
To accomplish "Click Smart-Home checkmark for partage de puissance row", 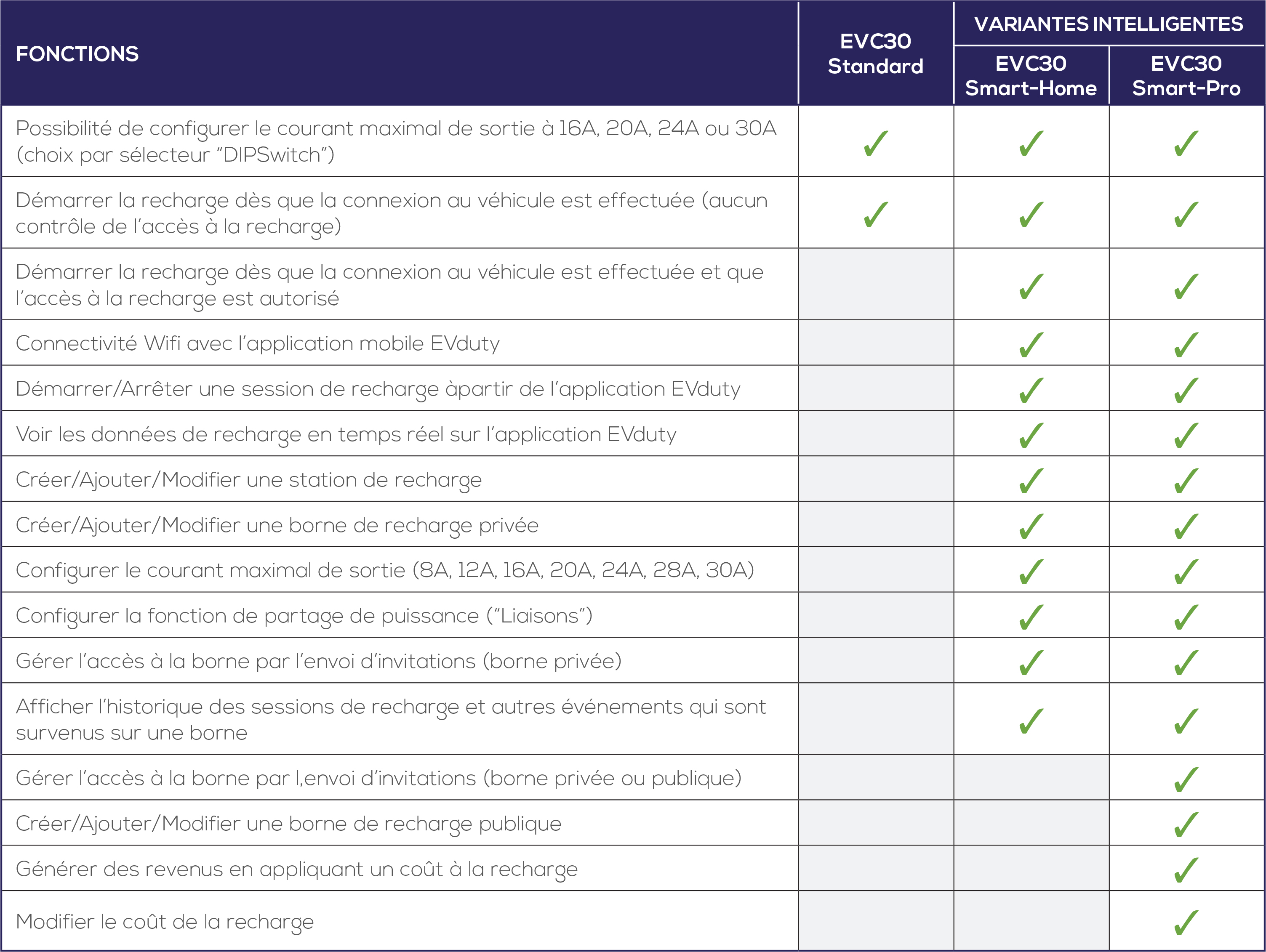I will tap(1031, 617).
